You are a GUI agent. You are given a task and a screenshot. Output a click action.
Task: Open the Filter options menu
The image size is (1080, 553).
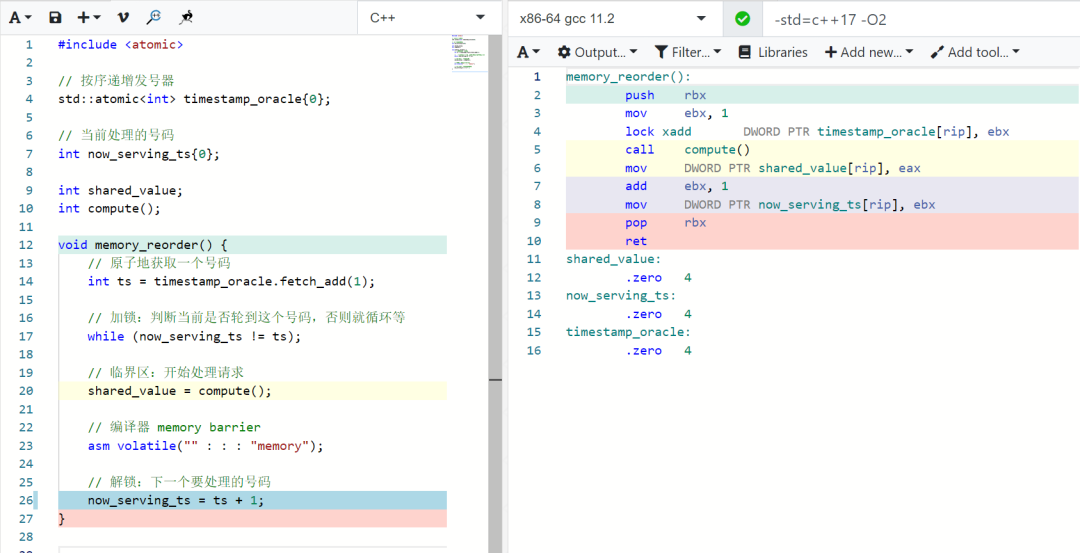click(688, 52)
